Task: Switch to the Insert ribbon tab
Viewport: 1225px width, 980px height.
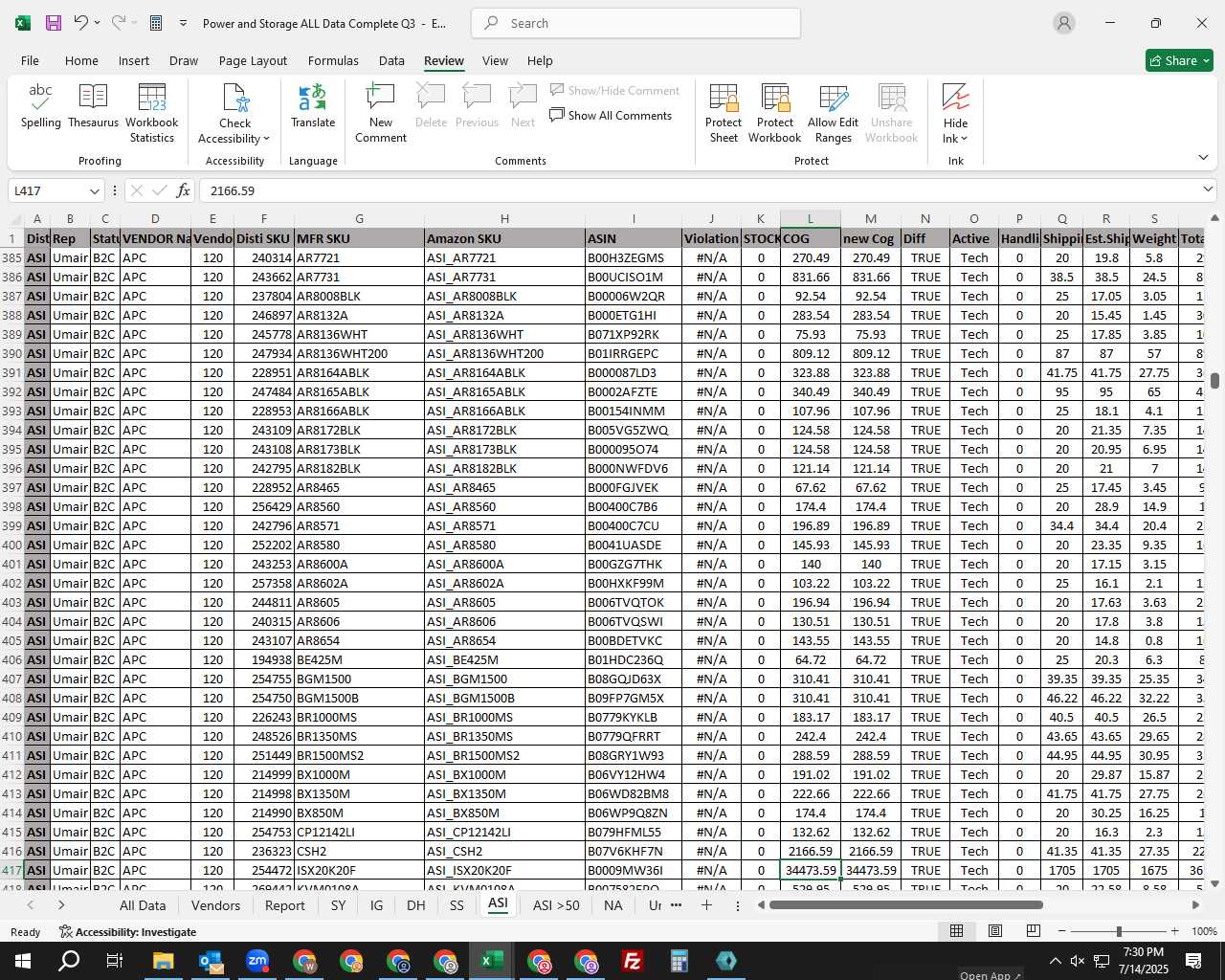Action: [x=134, y=60]
